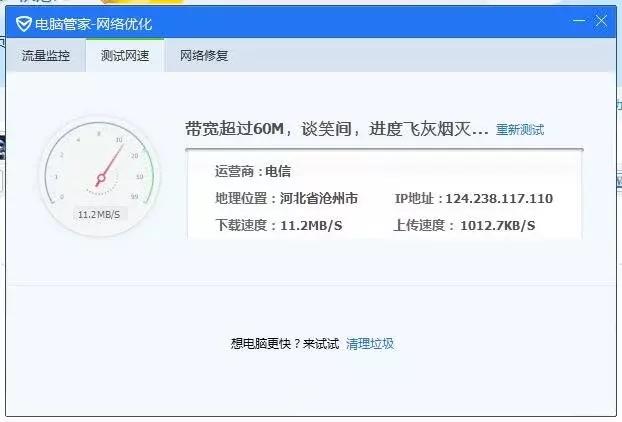
Task: Select the IP地址 124.238.117.110 text
Action: tap(474, 198)
